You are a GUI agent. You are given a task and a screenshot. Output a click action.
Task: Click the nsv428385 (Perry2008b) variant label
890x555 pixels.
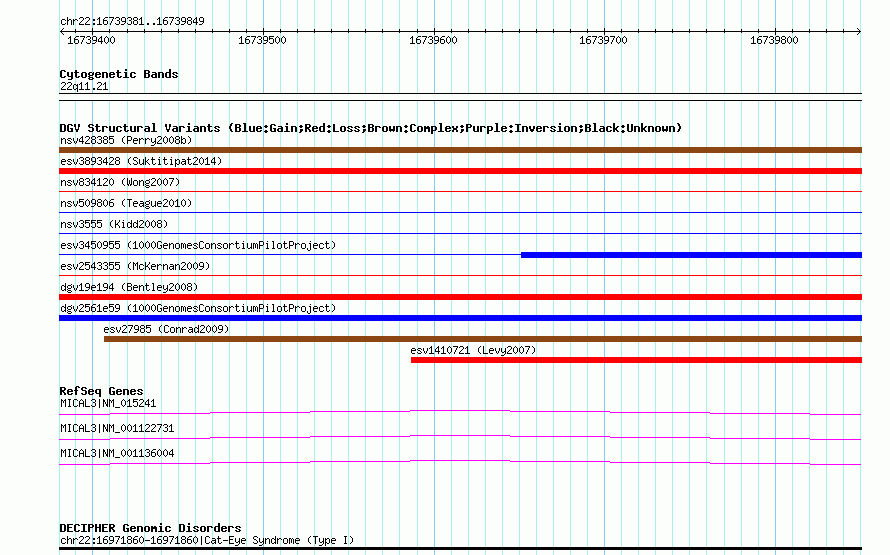126,140
